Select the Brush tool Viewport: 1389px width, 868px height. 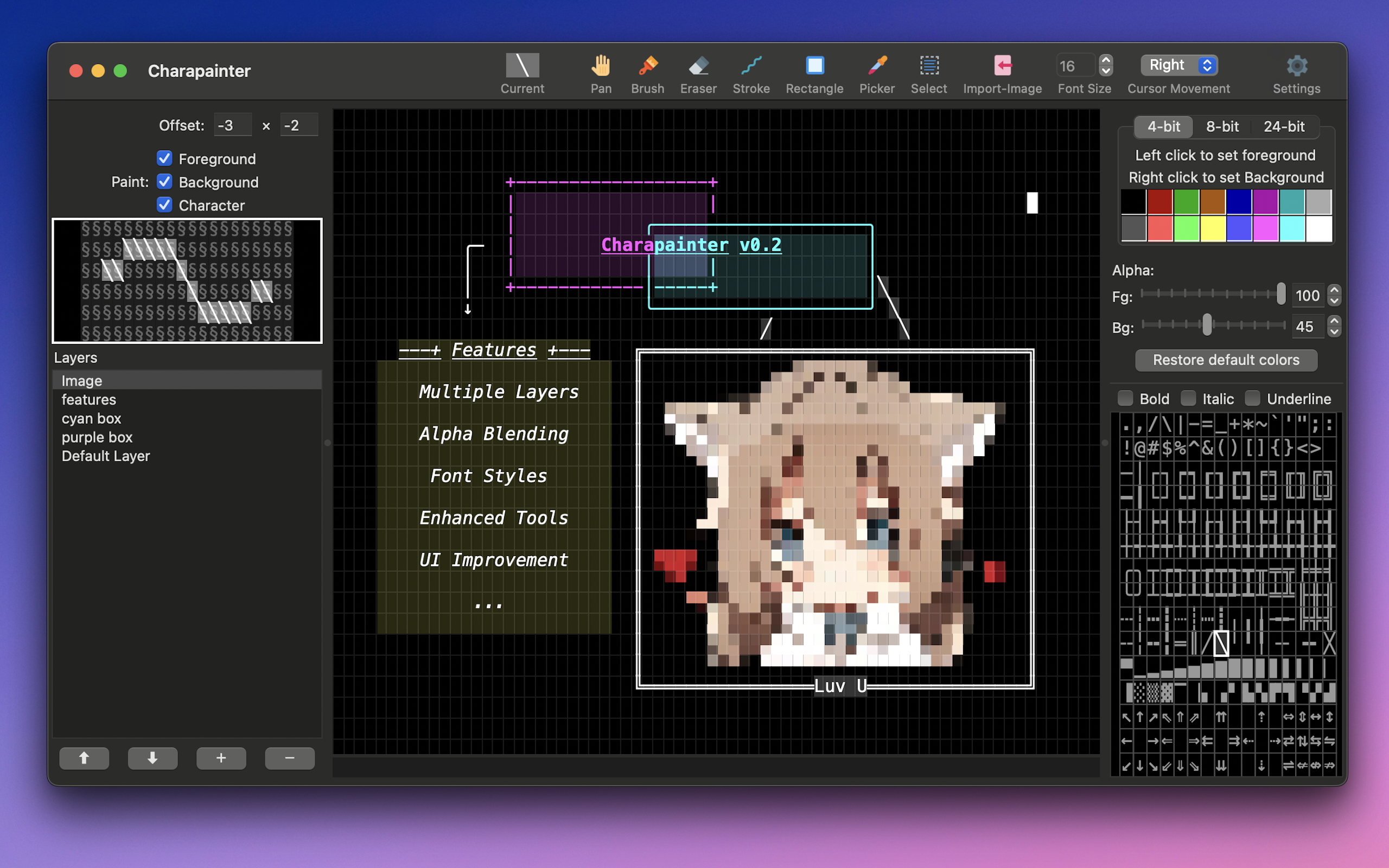[647, 66]
